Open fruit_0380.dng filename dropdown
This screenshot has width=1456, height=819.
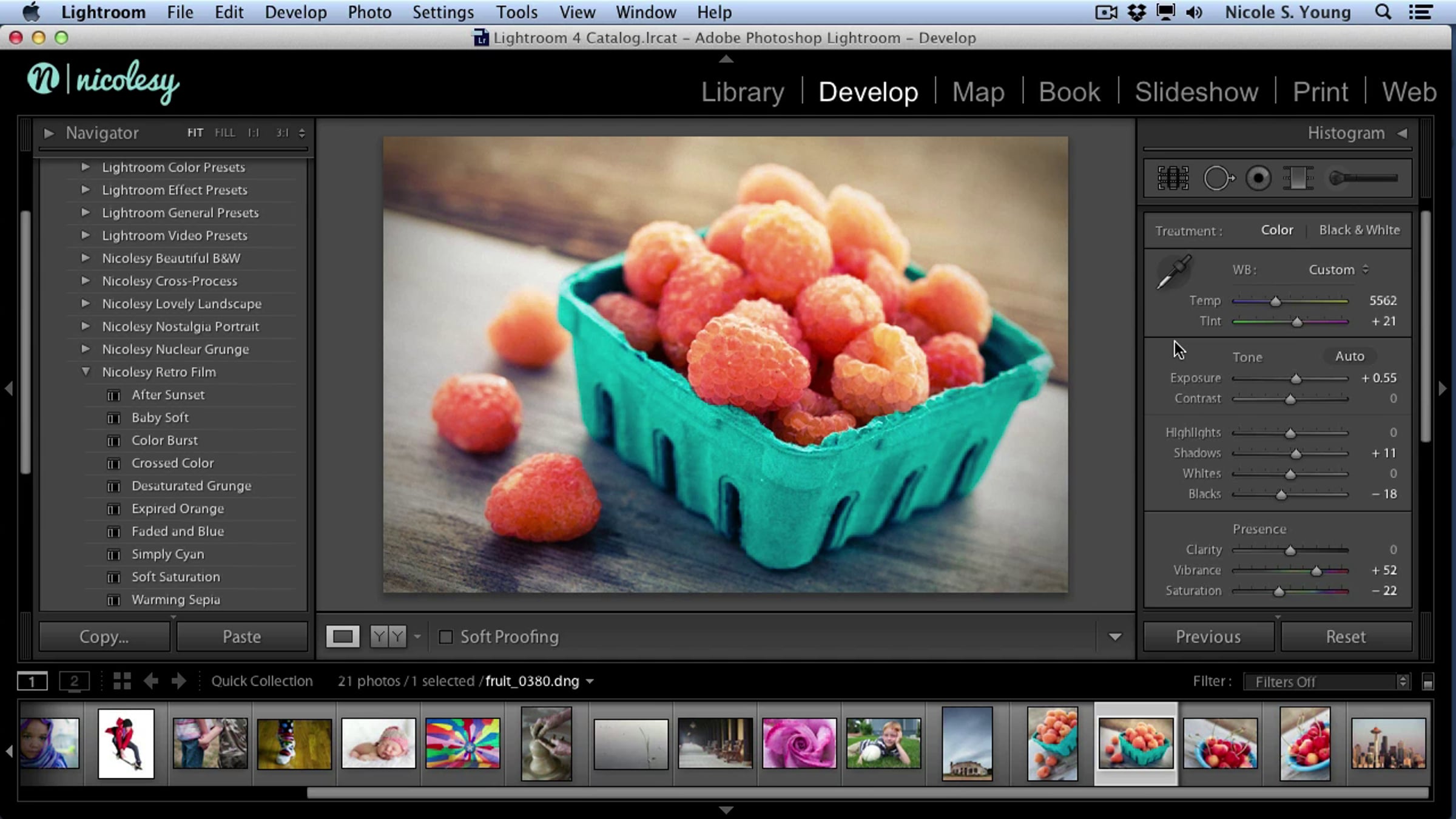pos(589,681)
